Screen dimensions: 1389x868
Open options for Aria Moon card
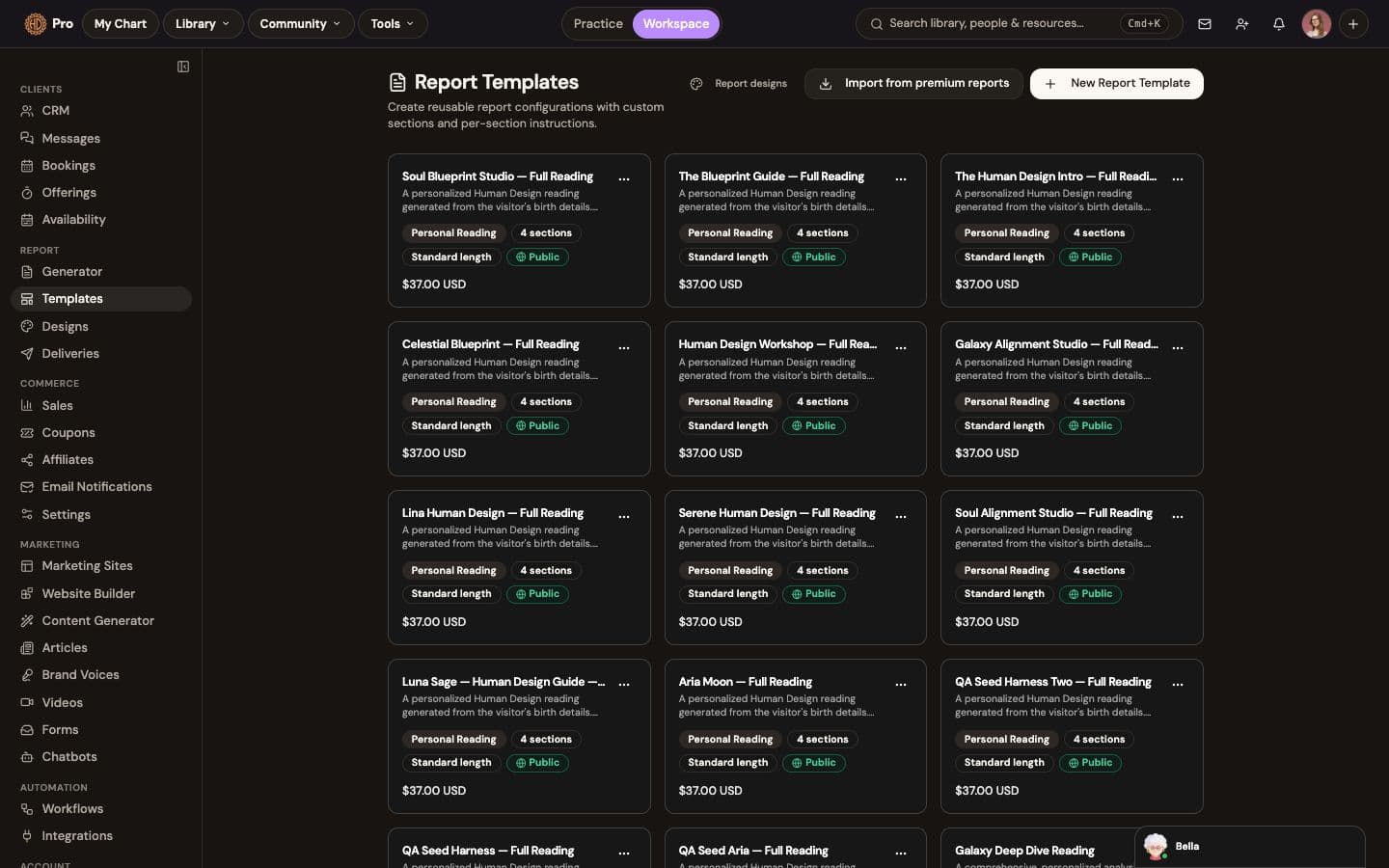[901, 684]
